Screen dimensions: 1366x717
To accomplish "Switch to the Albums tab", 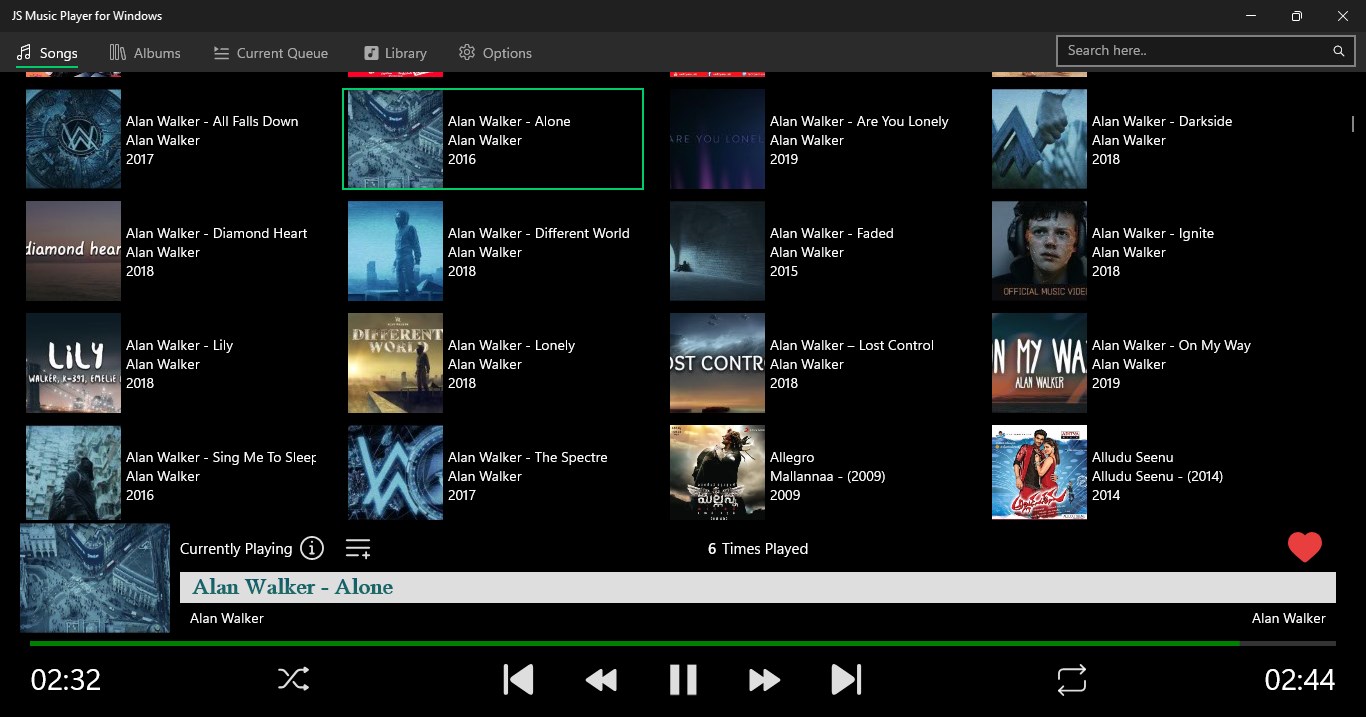I will coord(145,53).
